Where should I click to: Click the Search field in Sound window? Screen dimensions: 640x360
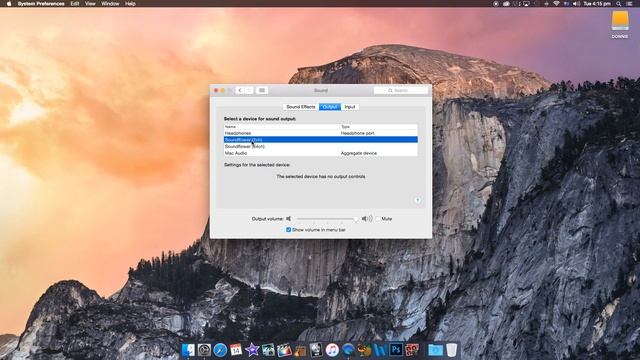pyautogui.click(x=401, y=90)
